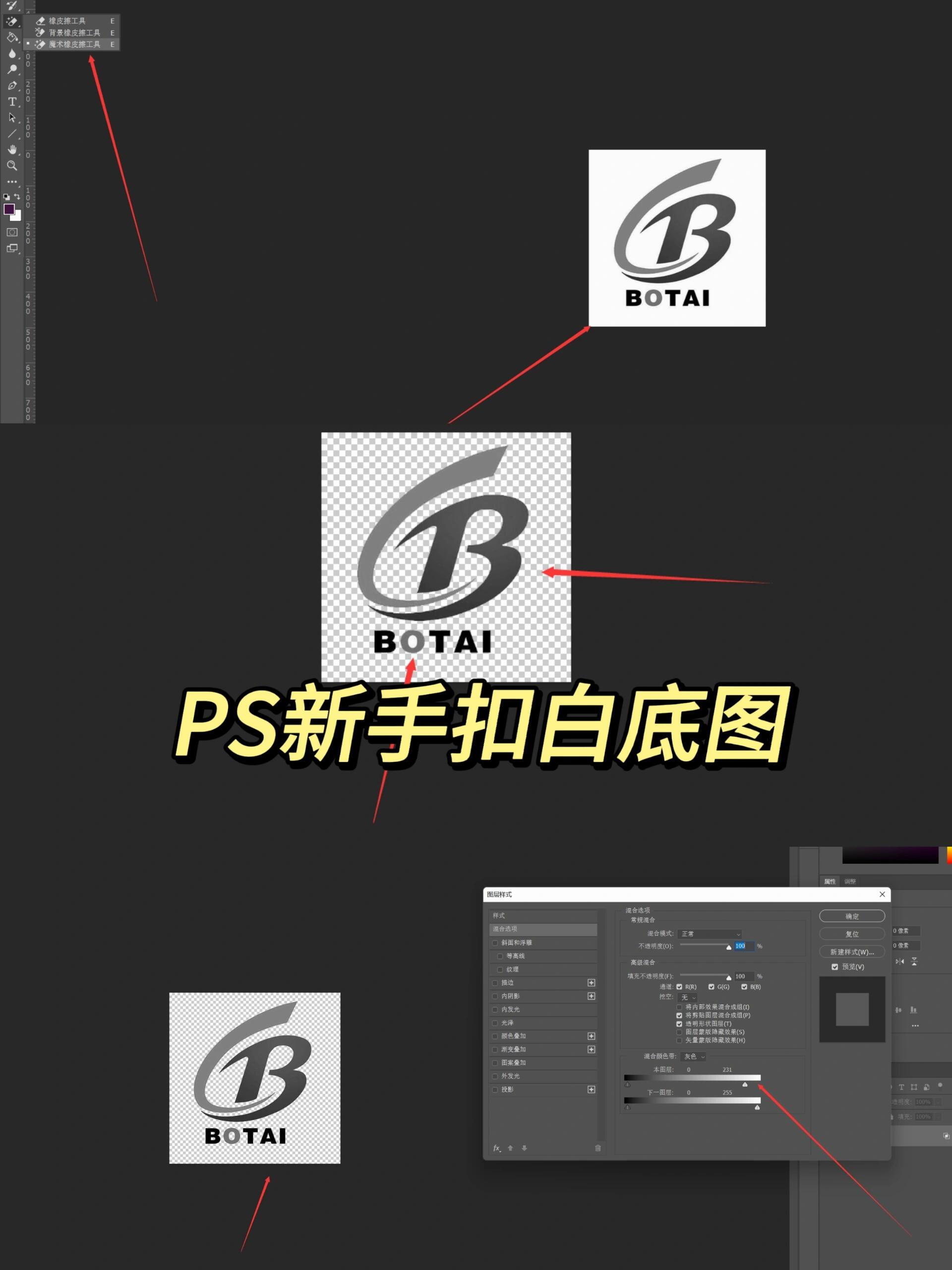Image resolution: width=952 pixels, height=1270 pixels.
Task: Select the Line tool
Action: 11,134
